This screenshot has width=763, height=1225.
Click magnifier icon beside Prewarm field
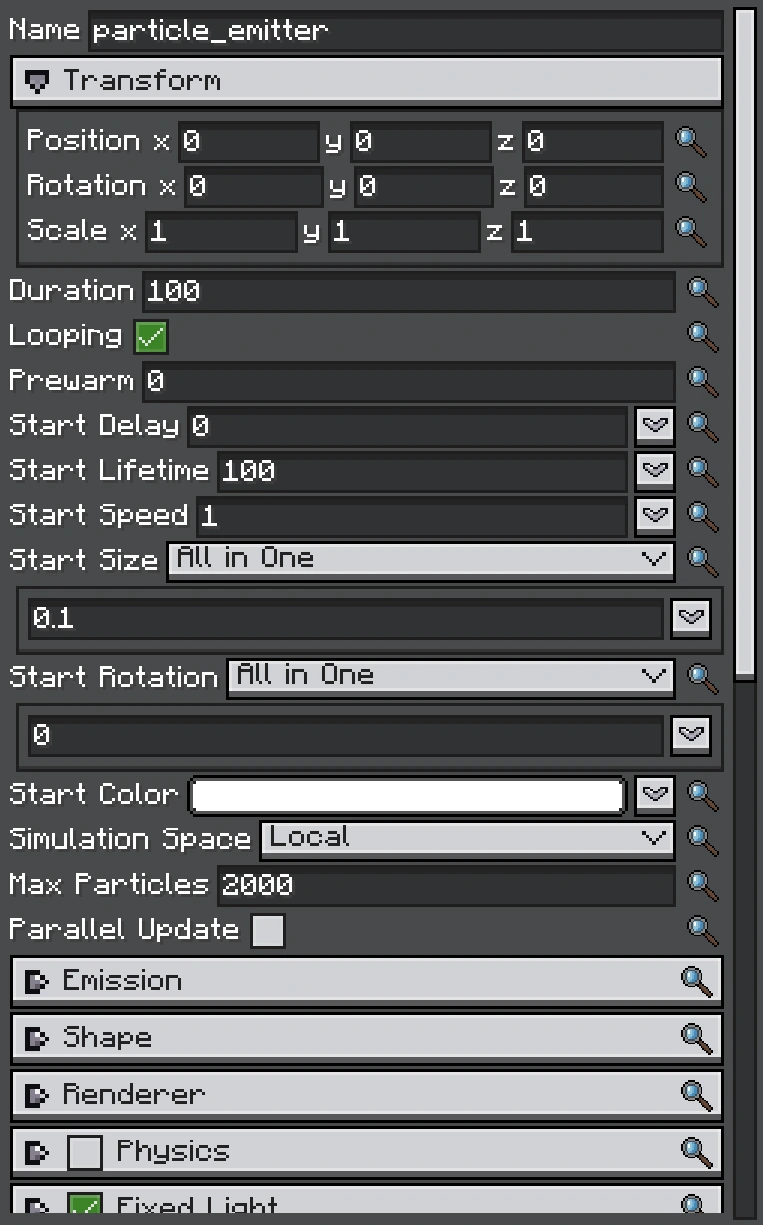703,382
